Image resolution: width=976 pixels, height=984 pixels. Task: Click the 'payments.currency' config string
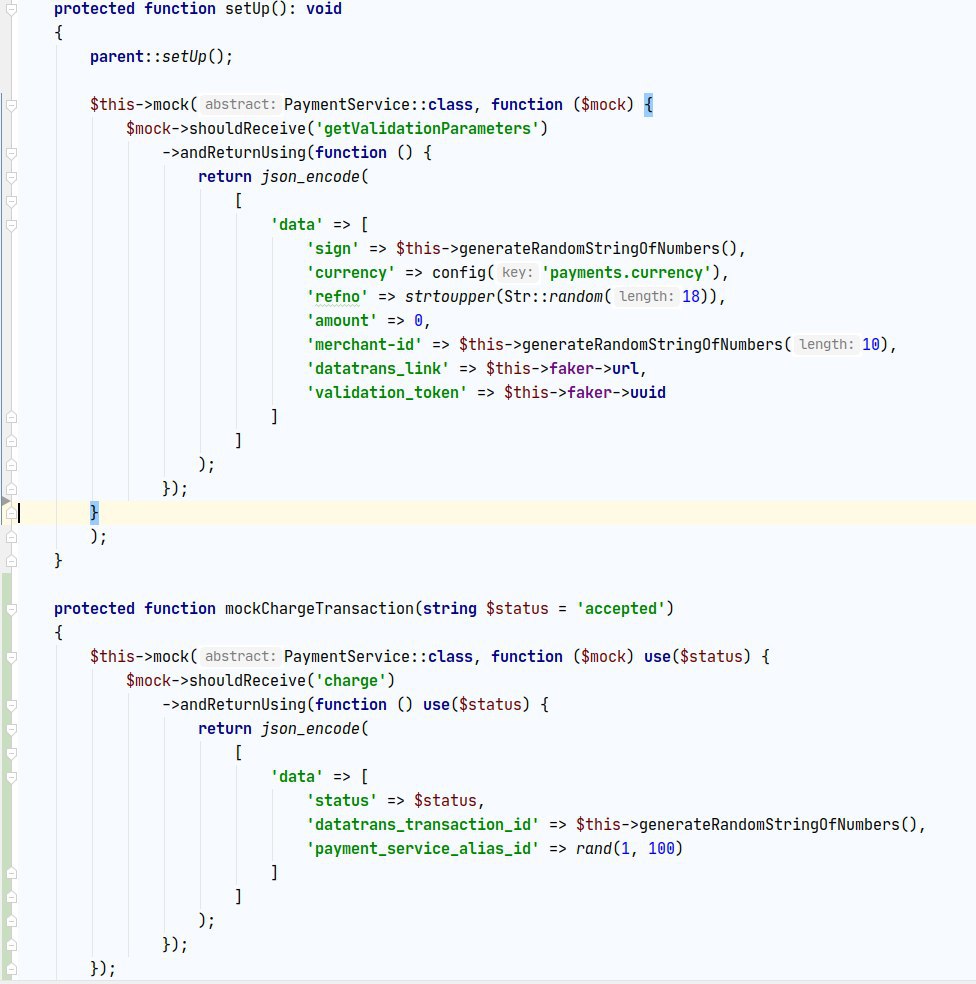tap(626, 272)
